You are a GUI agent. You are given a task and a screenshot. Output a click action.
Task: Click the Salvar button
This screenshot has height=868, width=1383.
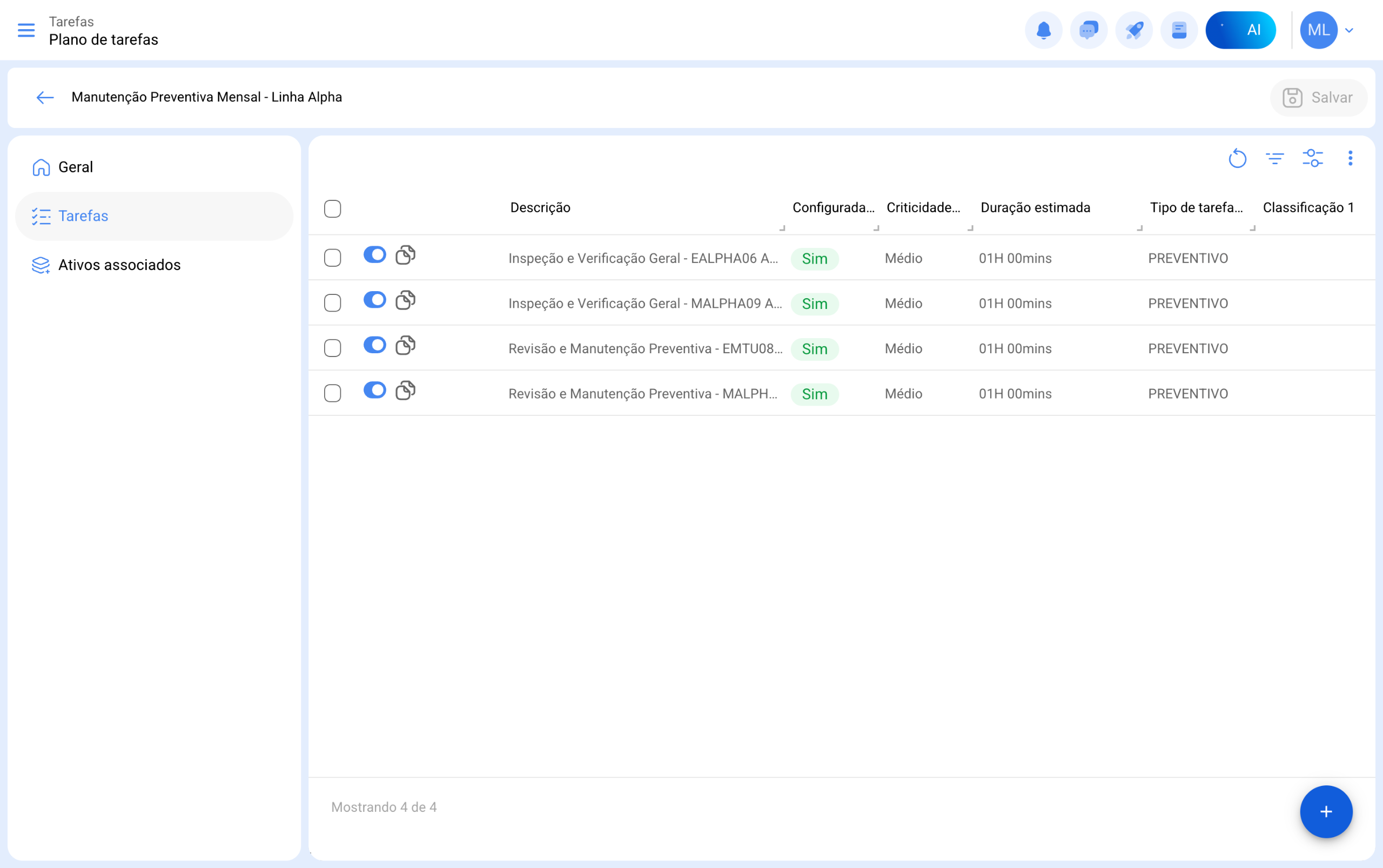(1318, 98)
